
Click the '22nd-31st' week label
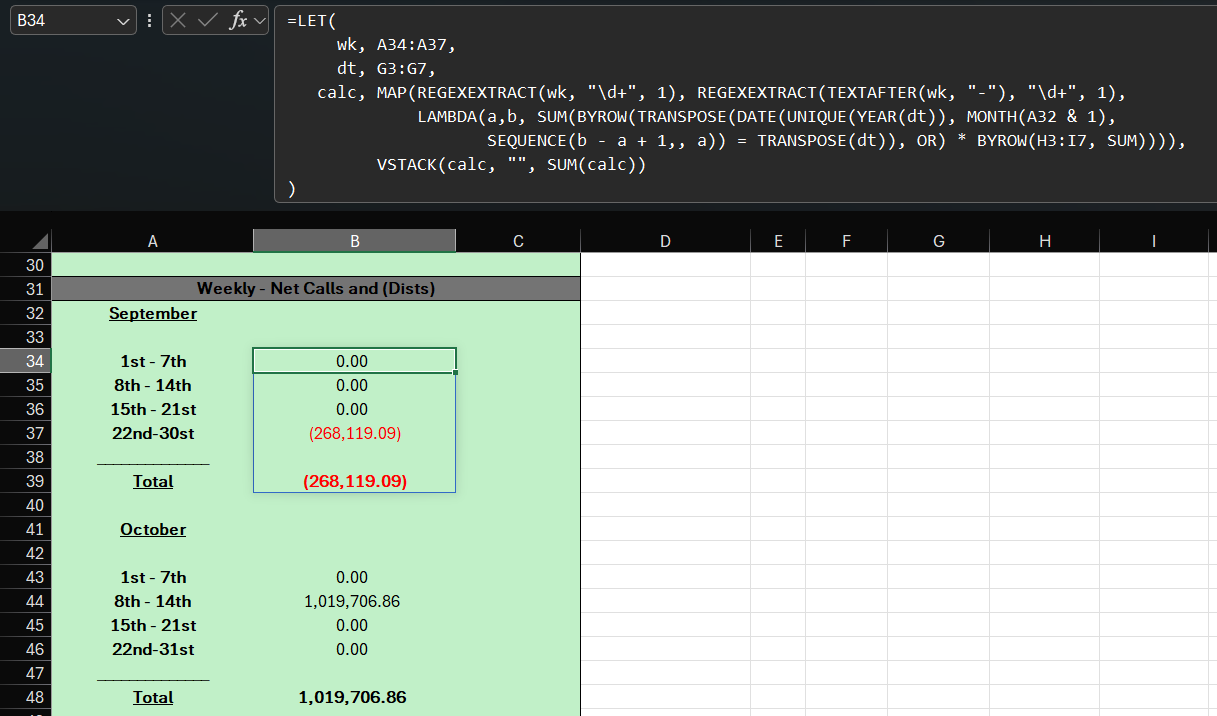(153, 649)
